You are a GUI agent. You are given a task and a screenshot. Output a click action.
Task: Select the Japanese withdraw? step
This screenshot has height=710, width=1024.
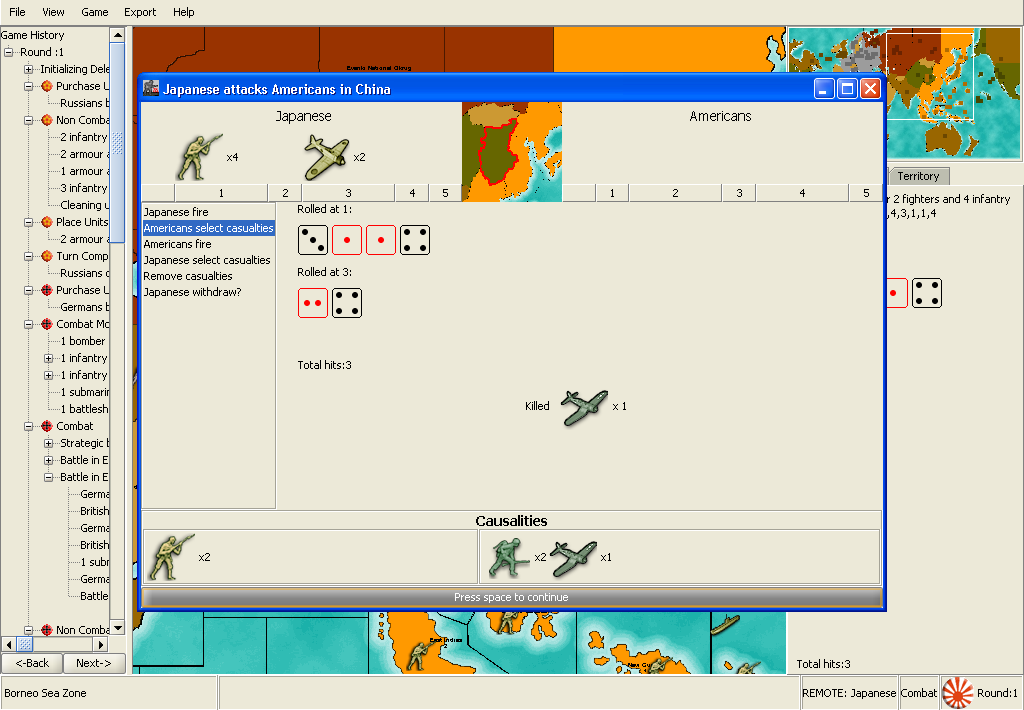[192, 292]
